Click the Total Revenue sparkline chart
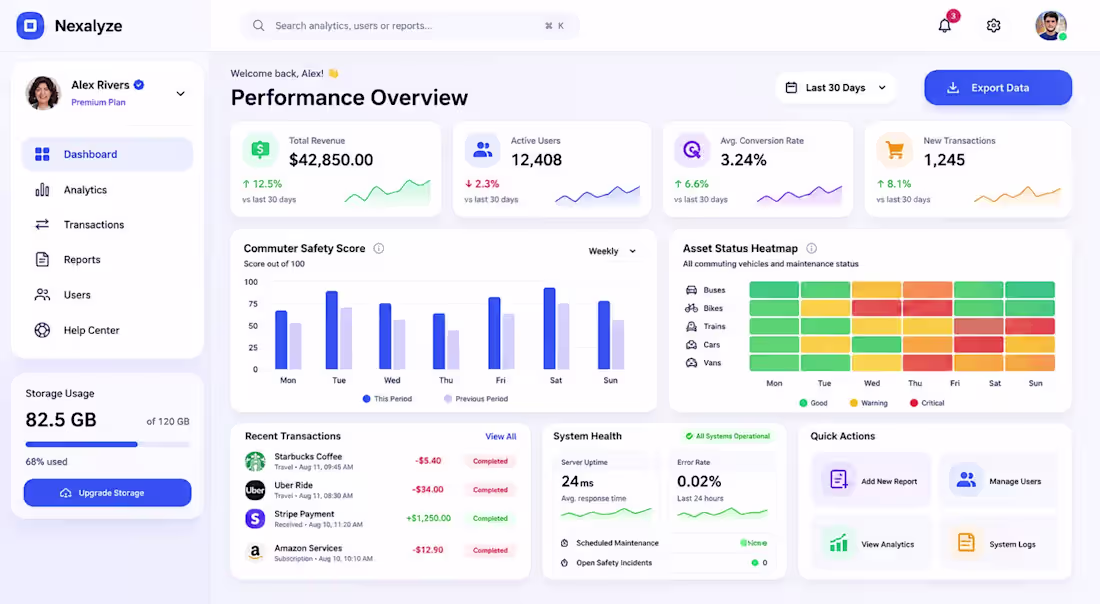Screen dimensions: 1100x604 [x=387, y=192]
